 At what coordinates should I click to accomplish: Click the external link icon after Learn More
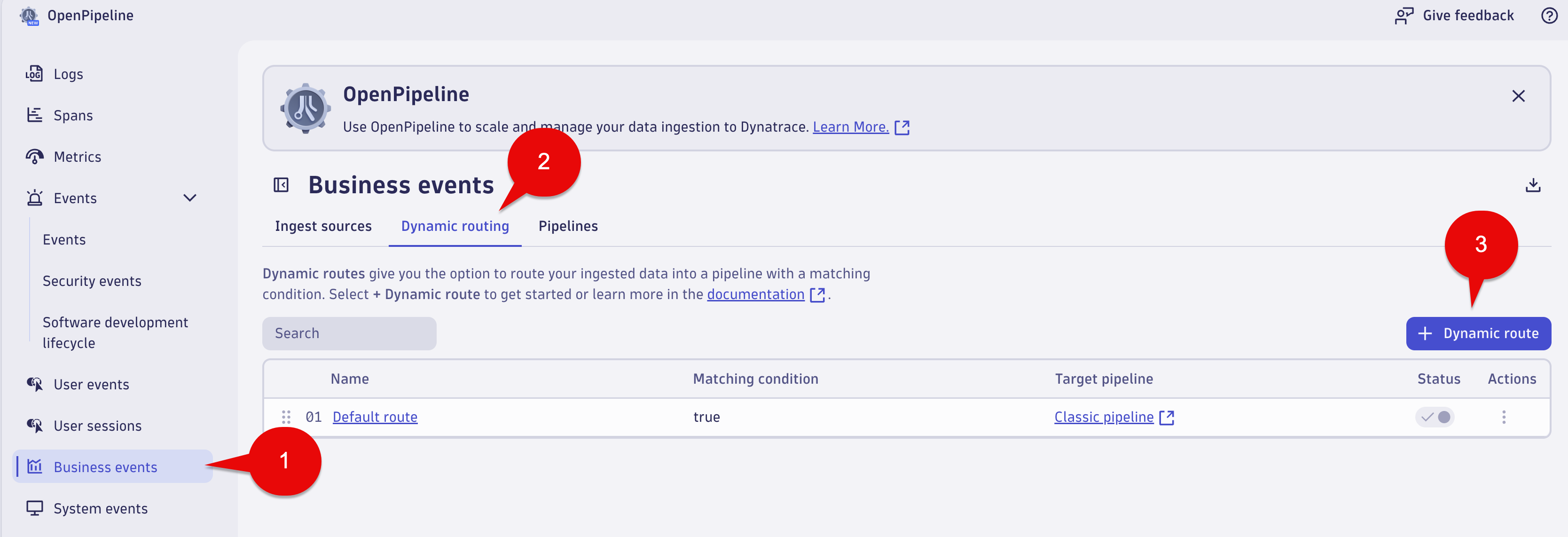tap(902, 127)
